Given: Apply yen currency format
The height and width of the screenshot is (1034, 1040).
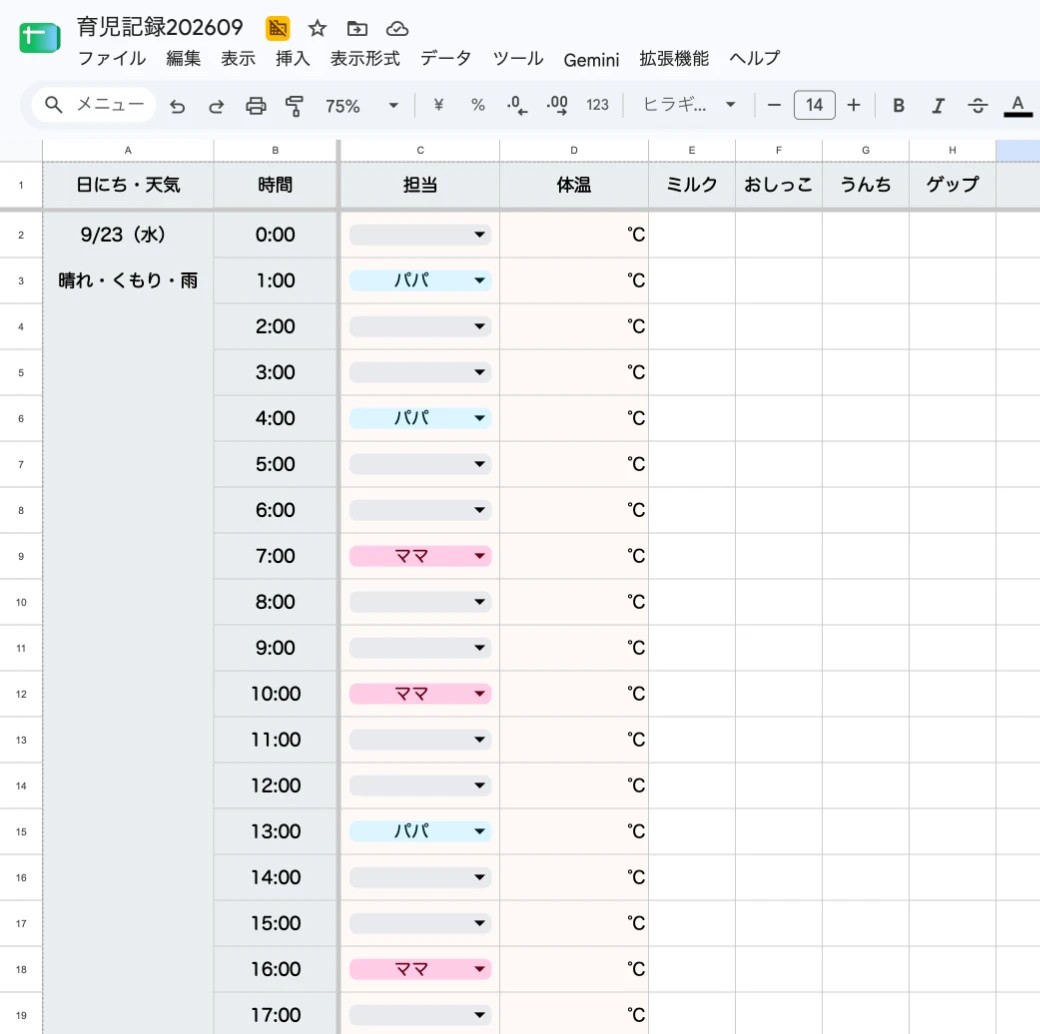Looking at the screenshot, I should tap(438, 105).
